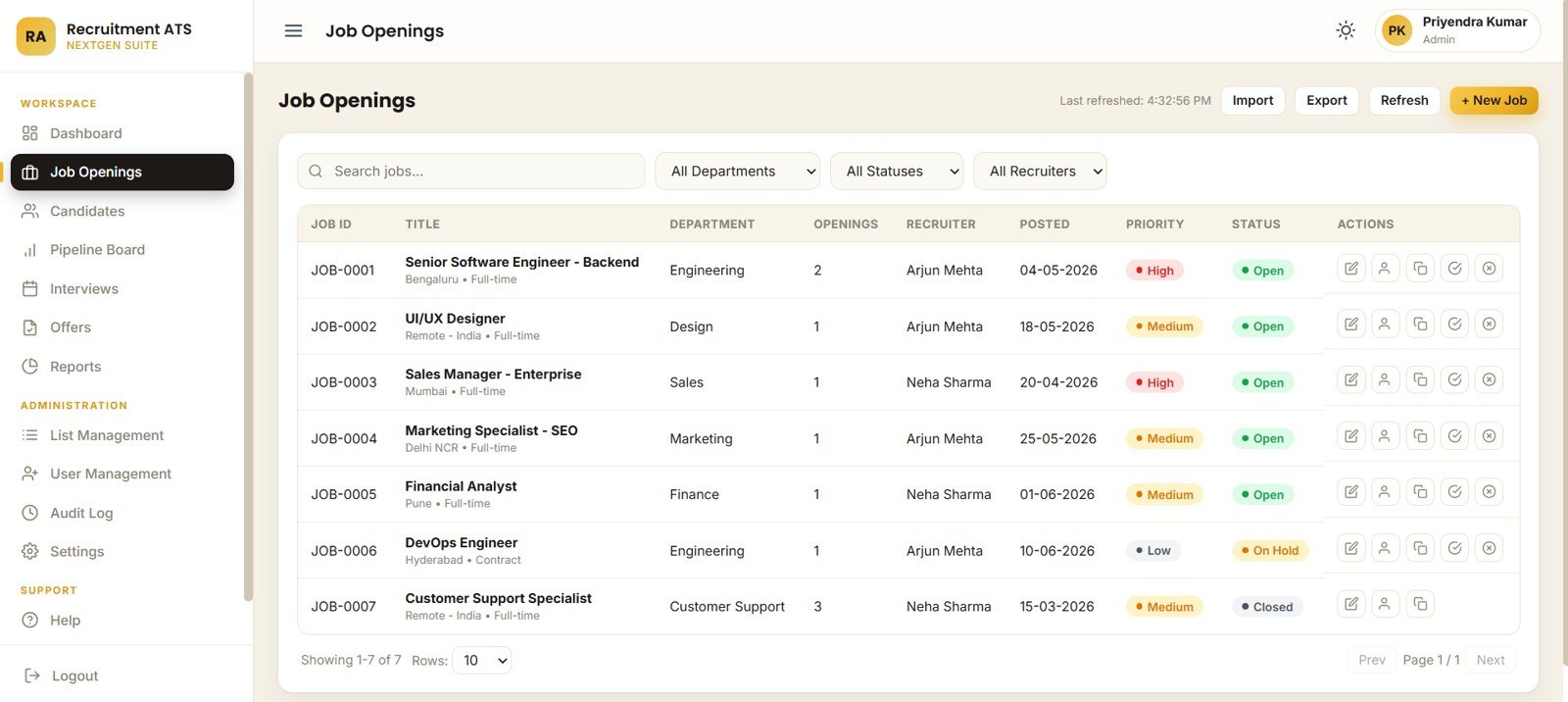Click the JOB-0003 identifier cell
The width and height of the screenshot is (1568, 702).
click(344, 382)
